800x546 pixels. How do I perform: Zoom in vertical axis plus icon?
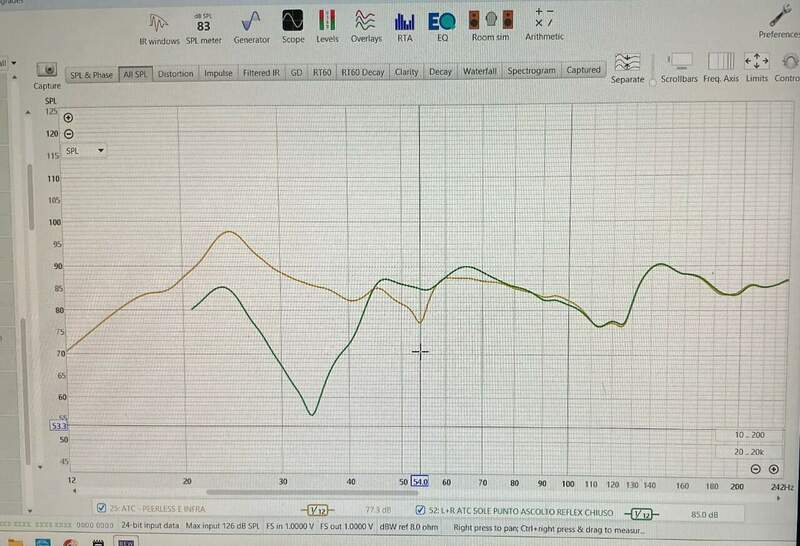[68, 118]
